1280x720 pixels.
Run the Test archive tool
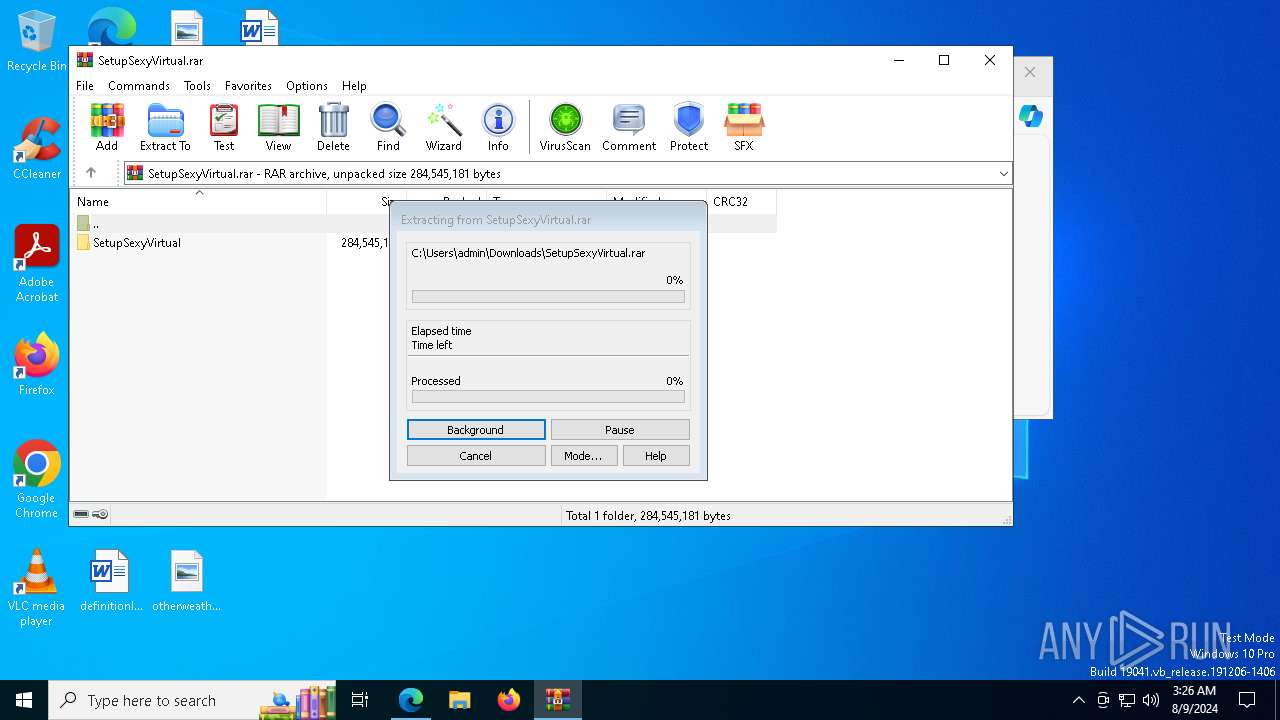coord(224,127)
